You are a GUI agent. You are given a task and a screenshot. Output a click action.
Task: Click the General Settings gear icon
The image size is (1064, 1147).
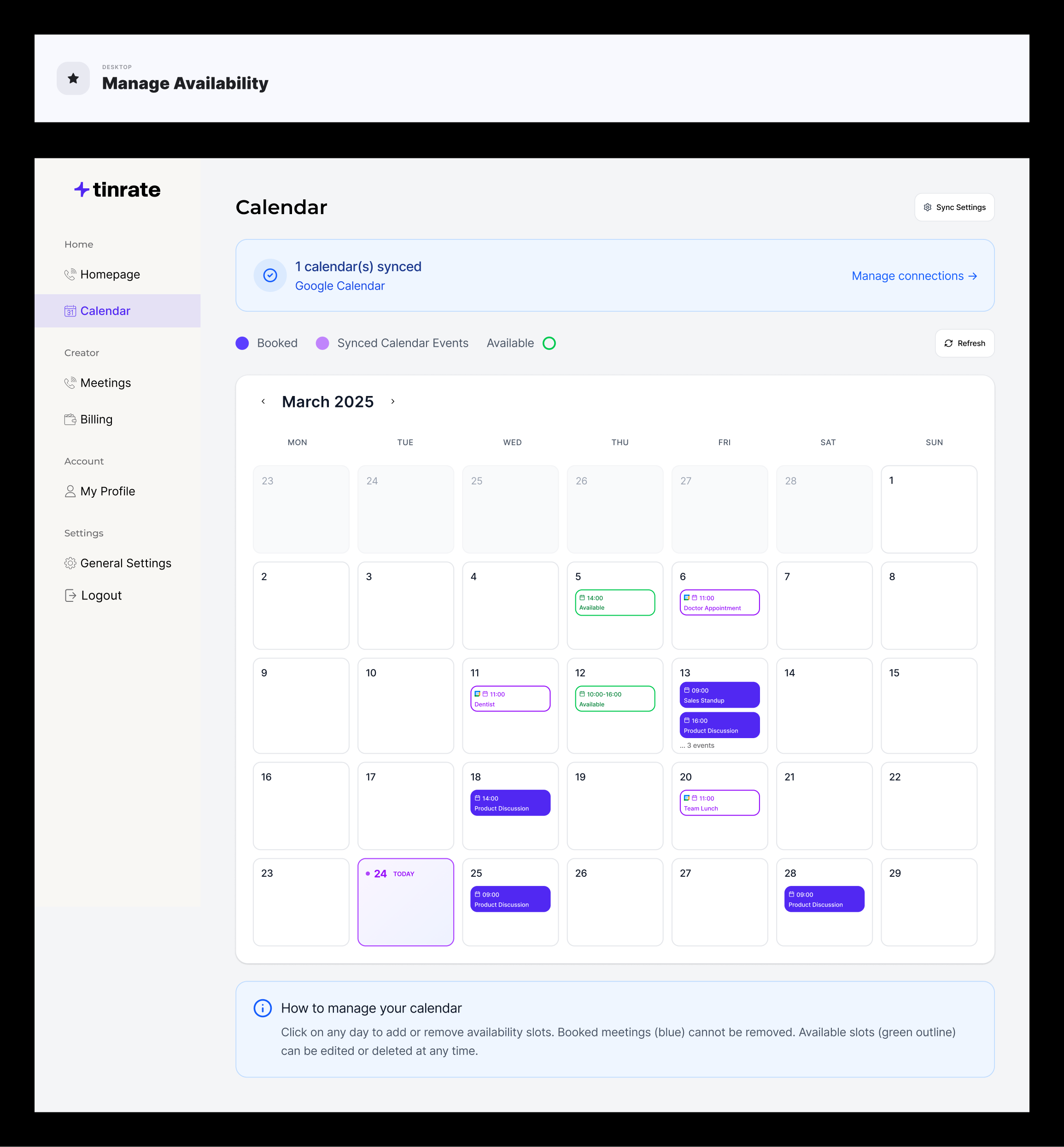coord(70,564)
